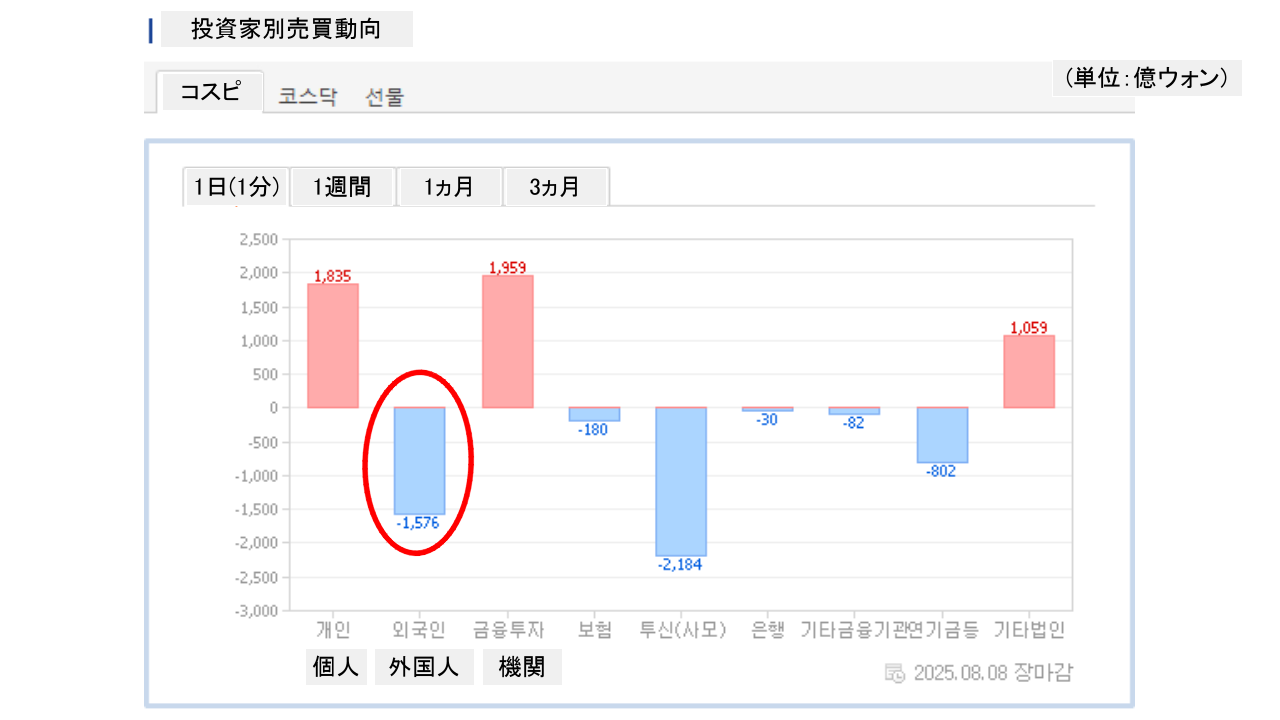Viewport: 1280px width, 720px height.
Task: Click the circled 외국인 bar at -1,576
Action: coord(419,460)
